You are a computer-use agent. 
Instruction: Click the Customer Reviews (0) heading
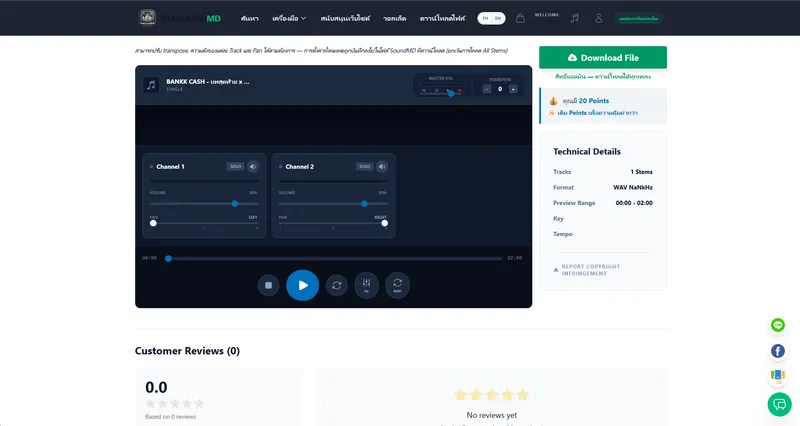[187, 351]
